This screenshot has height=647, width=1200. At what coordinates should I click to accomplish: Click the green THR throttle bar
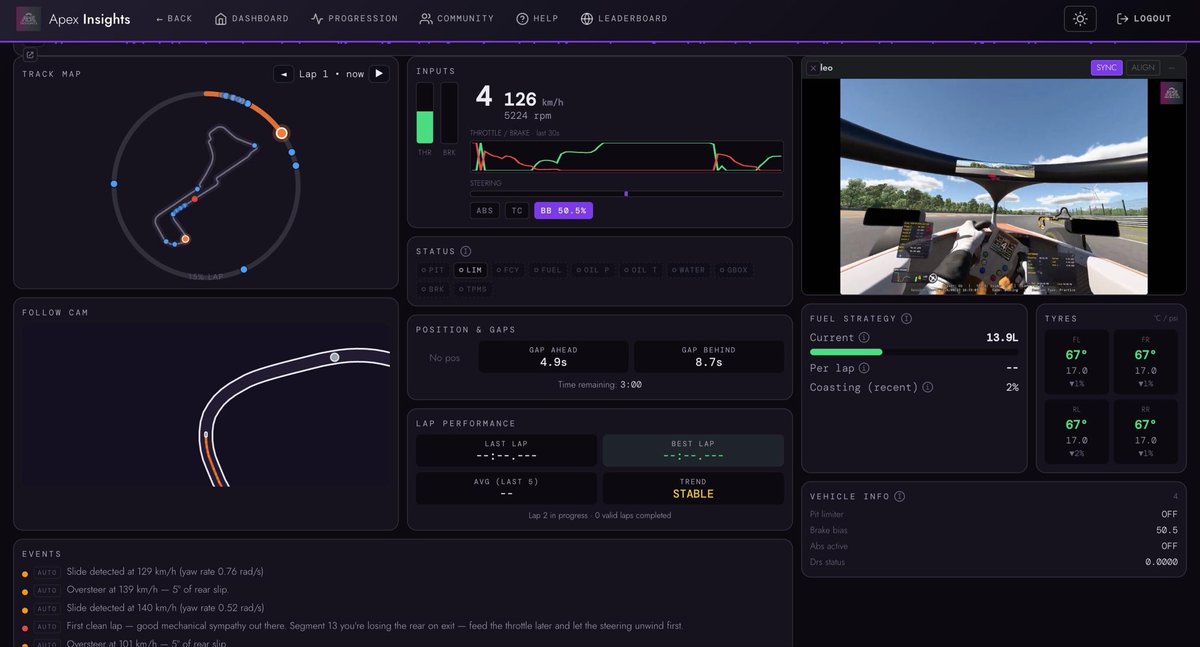(425, 127)
